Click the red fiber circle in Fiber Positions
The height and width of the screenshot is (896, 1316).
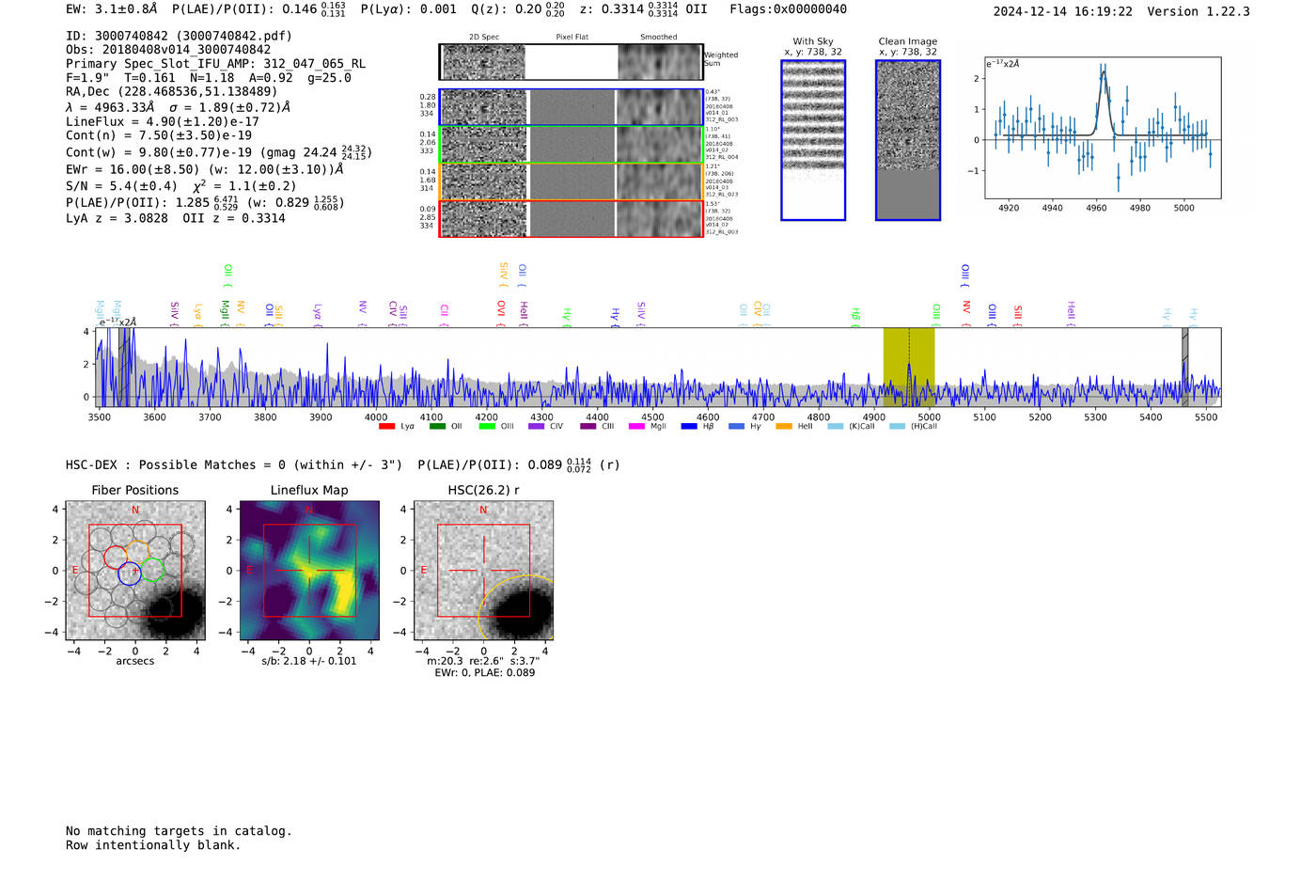pyautogui.click(x=115, y=557)
